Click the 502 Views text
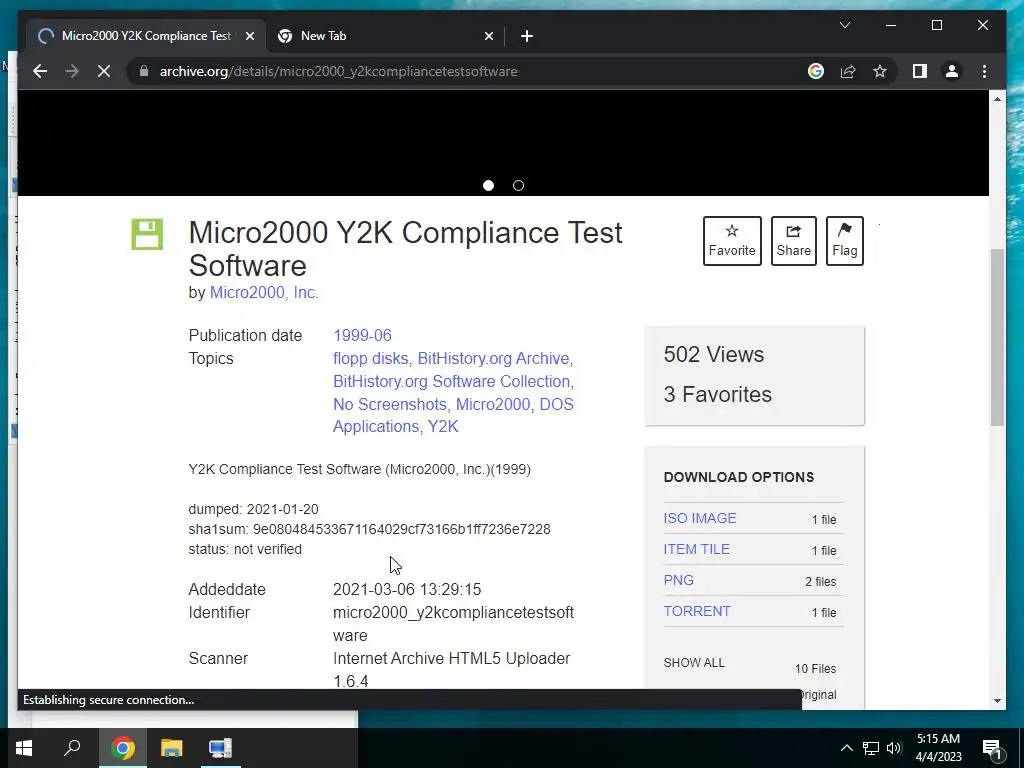The image size is (1024, 768). click(714, 354)
